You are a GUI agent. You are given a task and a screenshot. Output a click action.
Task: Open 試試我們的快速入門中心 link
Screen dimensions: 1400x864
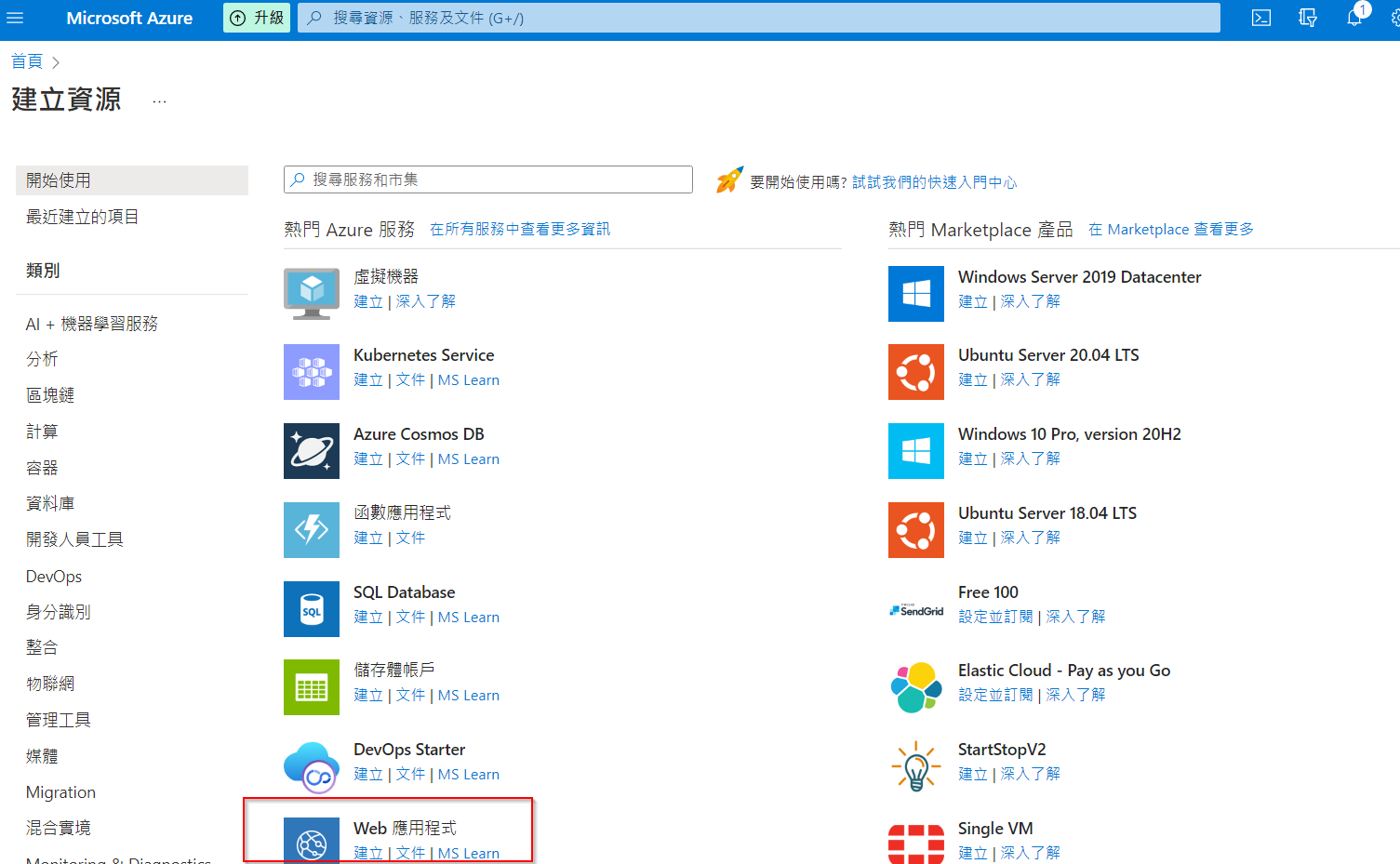[934, 182]
